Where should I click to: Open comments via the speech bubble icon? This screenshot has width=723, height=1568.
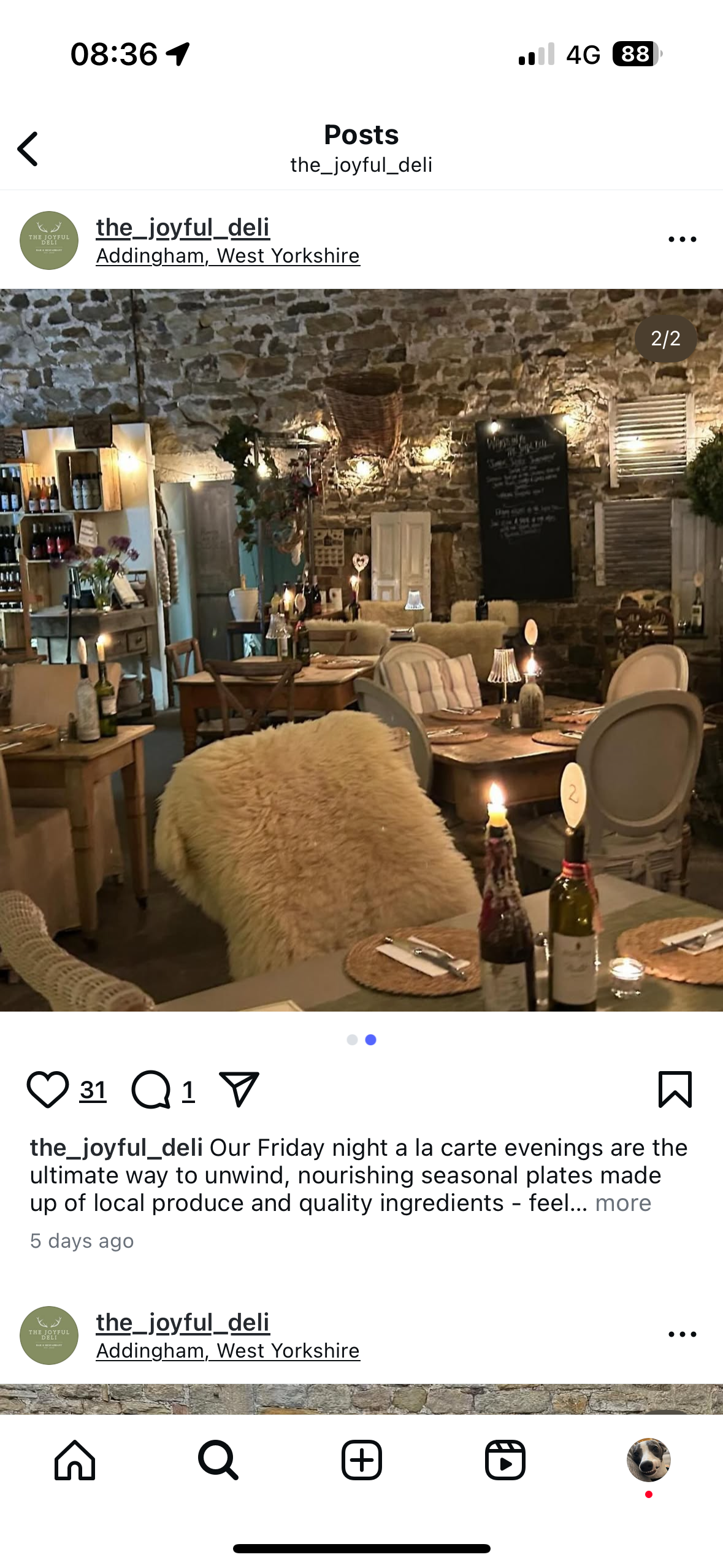click(151, 1090)
